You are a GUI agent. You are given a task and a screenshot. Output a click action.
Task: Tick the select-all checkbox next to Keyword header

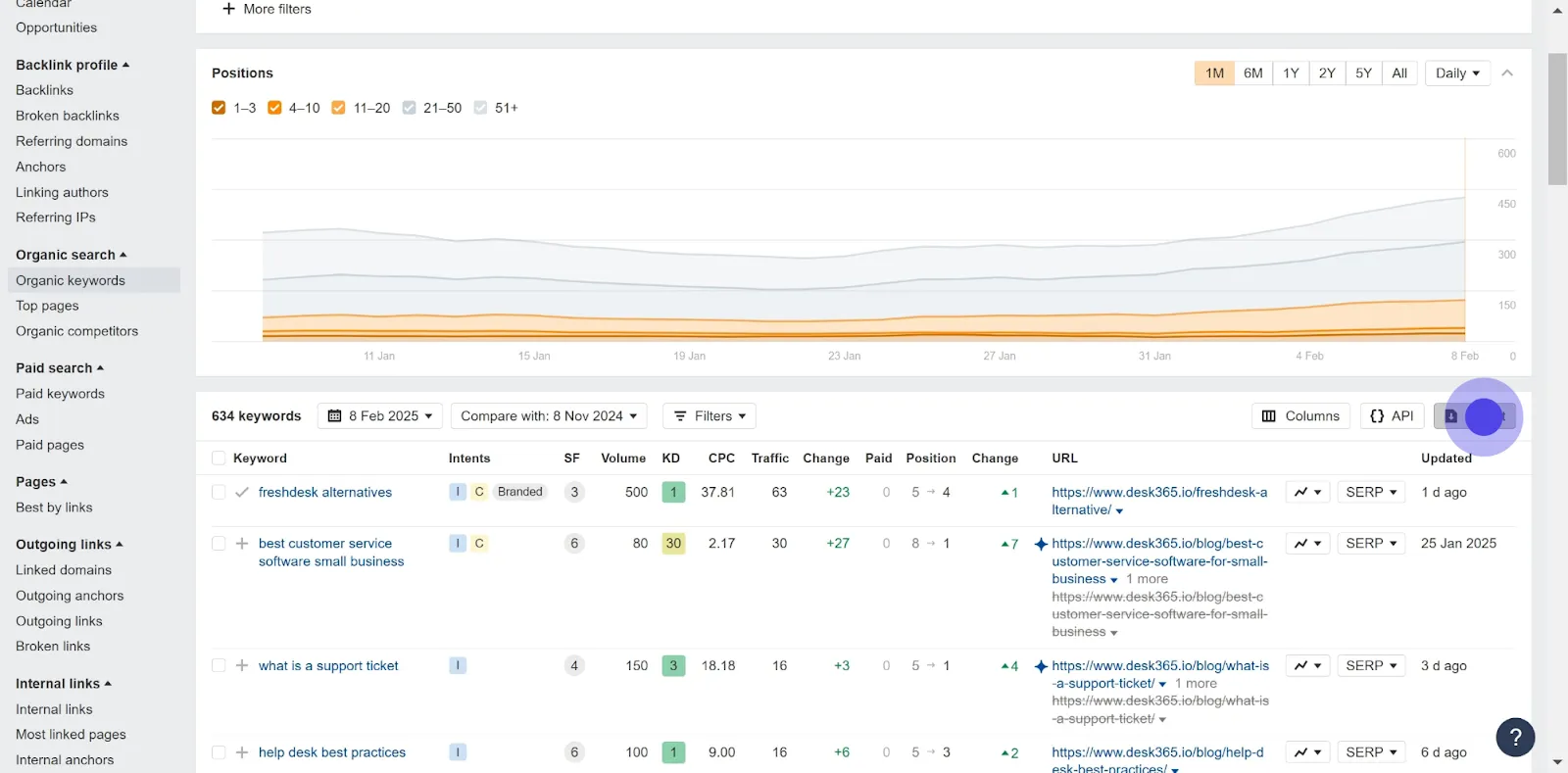pos(219,458)
